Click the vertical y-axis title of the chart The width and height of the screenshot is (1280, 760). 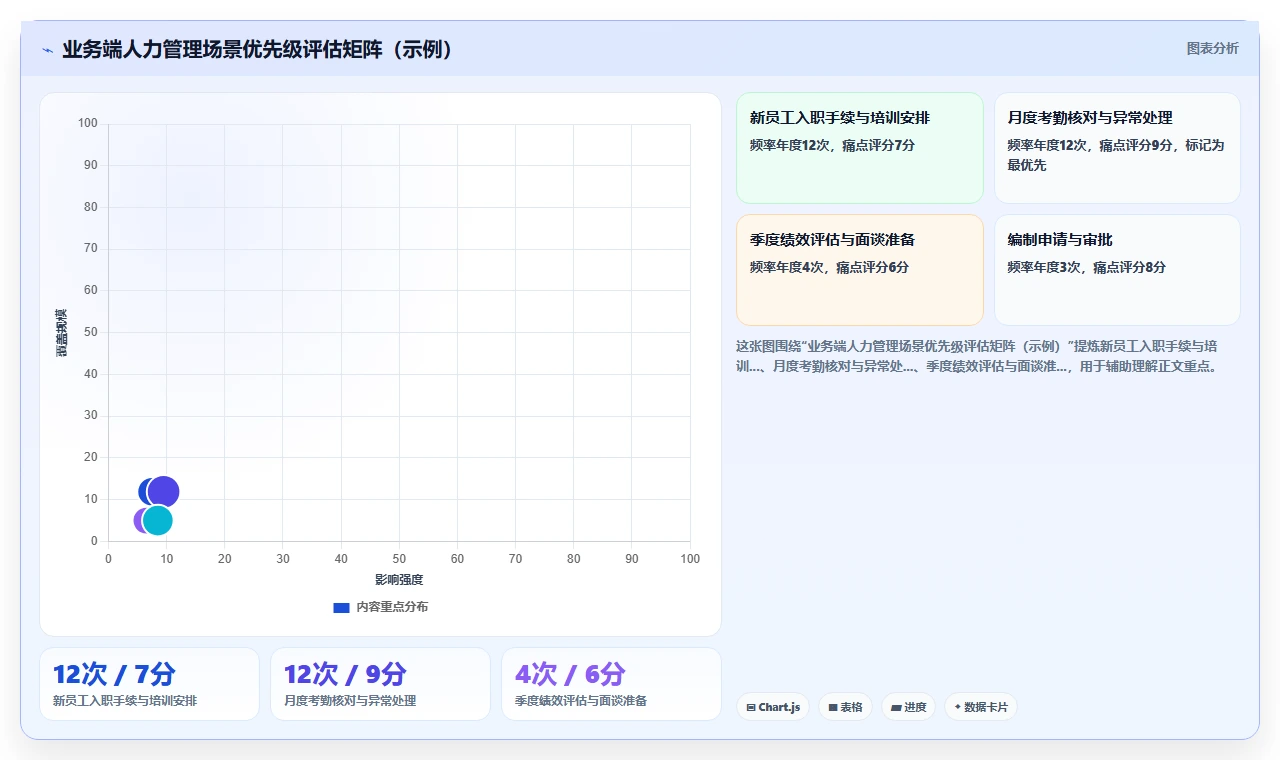click(62, 332)
